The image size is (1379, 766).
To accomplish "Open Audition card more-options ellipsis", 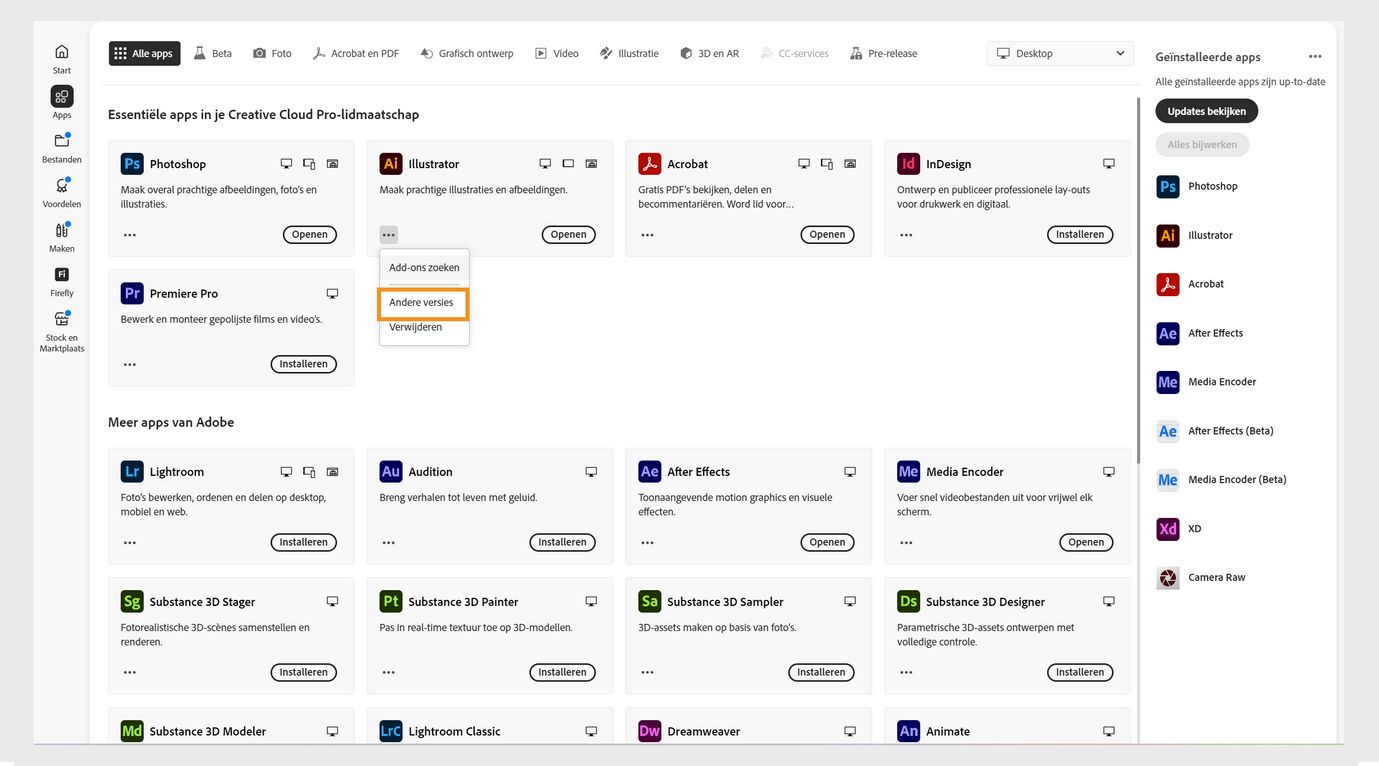I will pos(389,543).
